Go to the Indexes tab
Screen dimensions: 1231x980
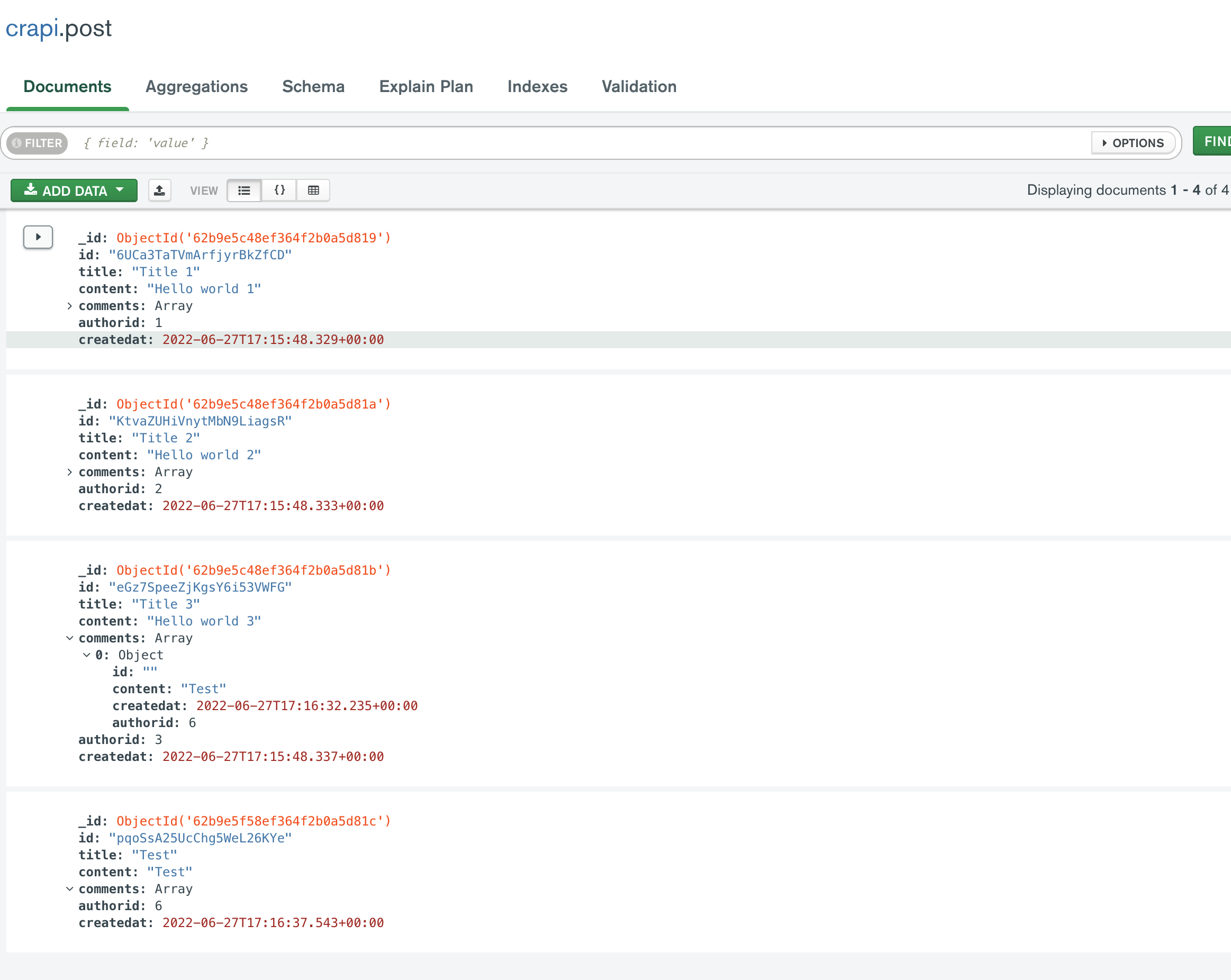point(537,87)
